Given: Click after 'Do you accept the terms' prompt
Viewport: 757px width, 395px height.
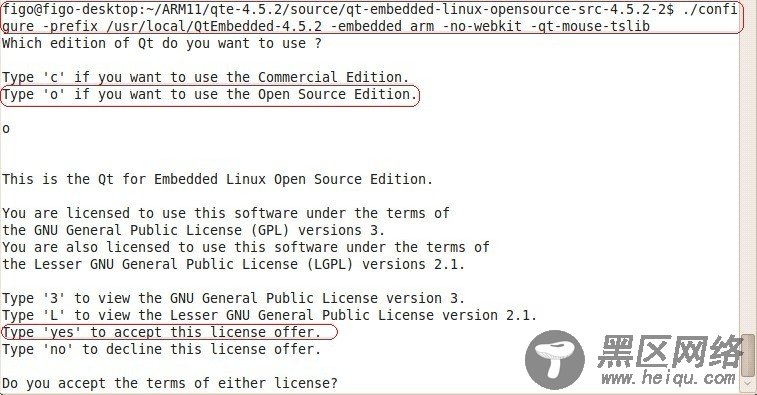Looking at the screenshot, I should 345,384.
